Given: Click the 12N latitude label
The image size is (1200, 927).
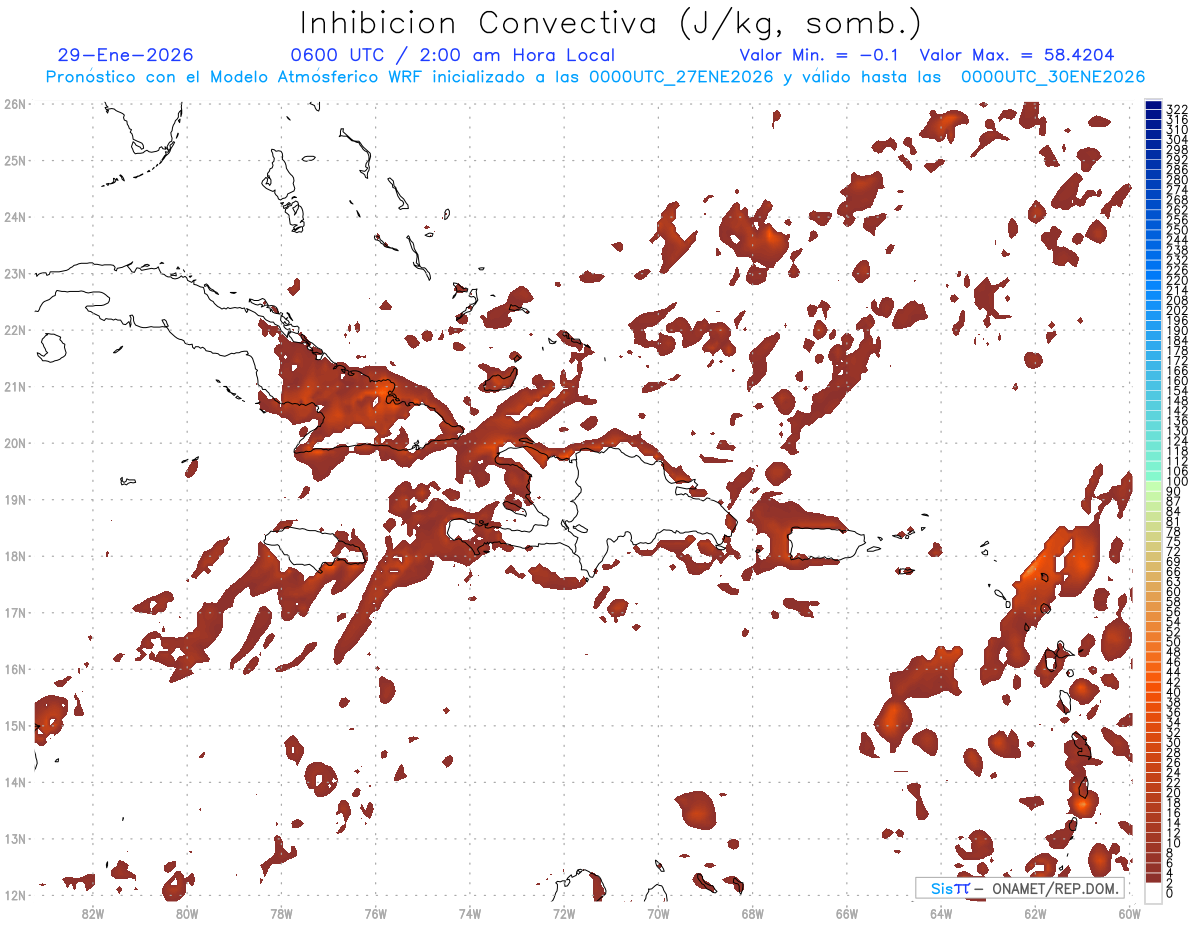Looking at the screenshot, I should coord(15,895).
